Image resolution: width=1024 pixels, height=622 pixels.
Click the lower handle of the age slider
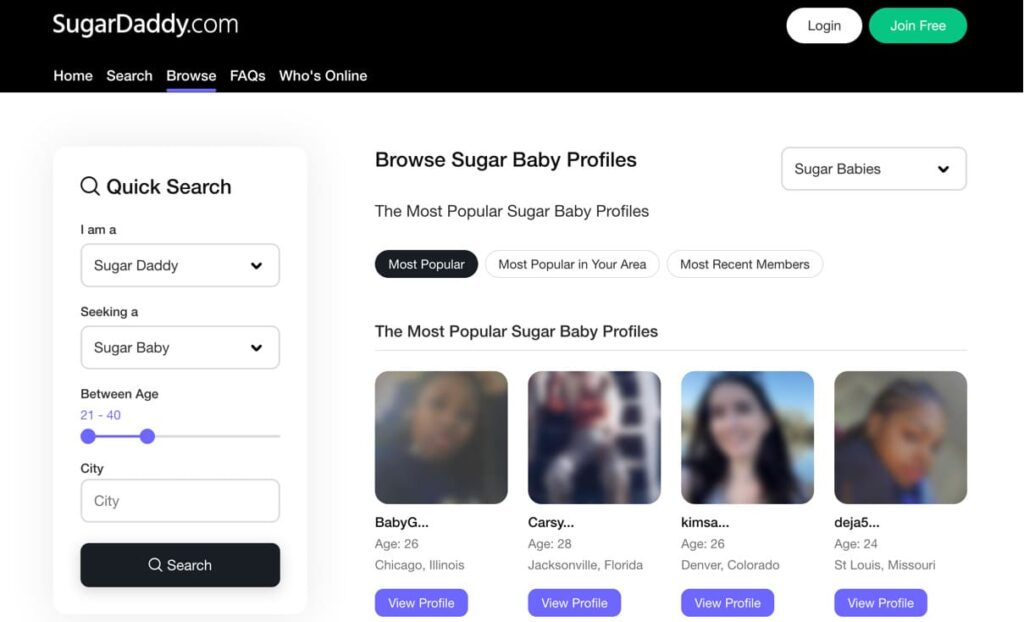[88, 437]
